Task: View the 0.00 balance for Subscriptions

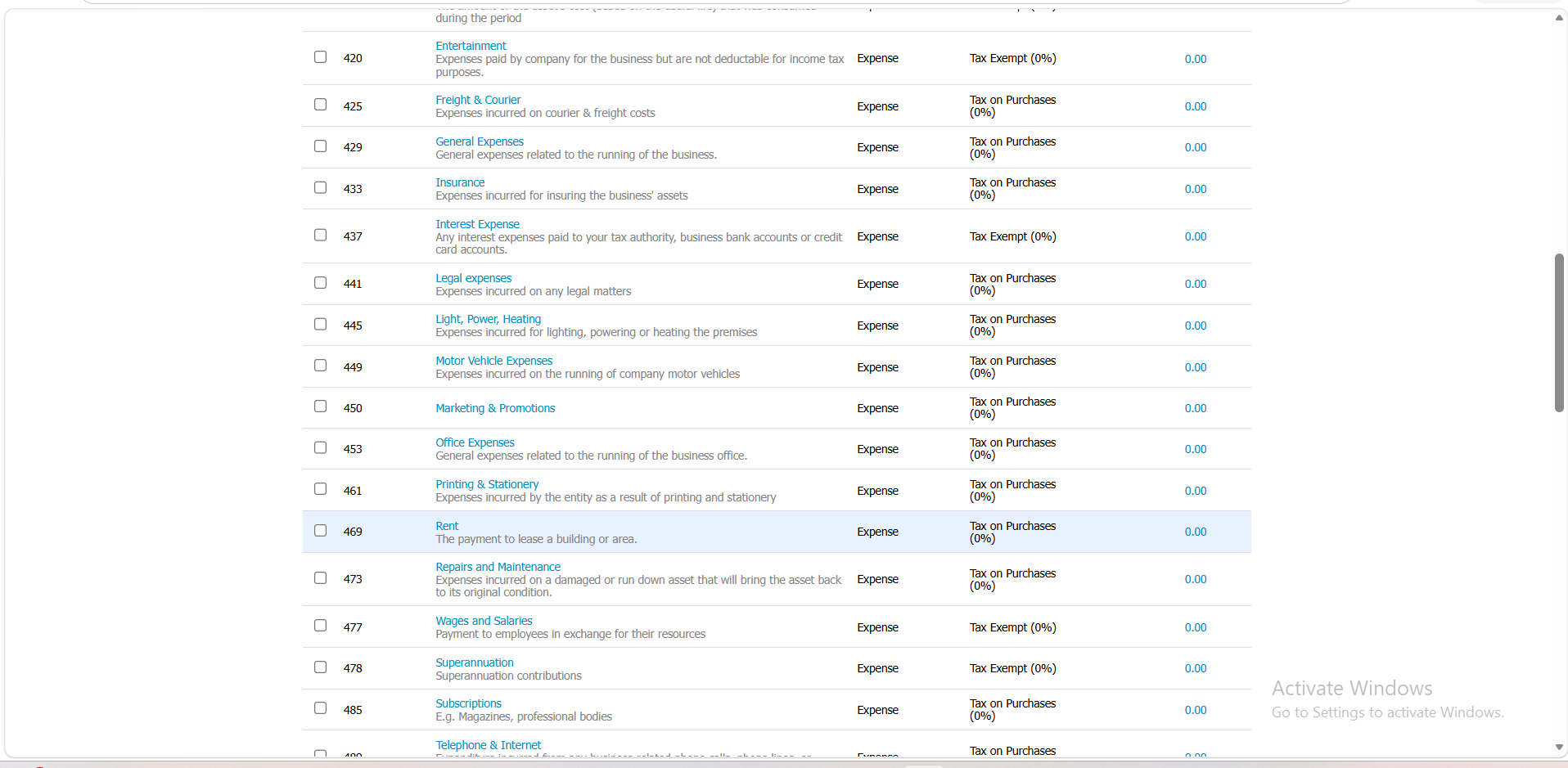Action: (x=1196, y=710)
